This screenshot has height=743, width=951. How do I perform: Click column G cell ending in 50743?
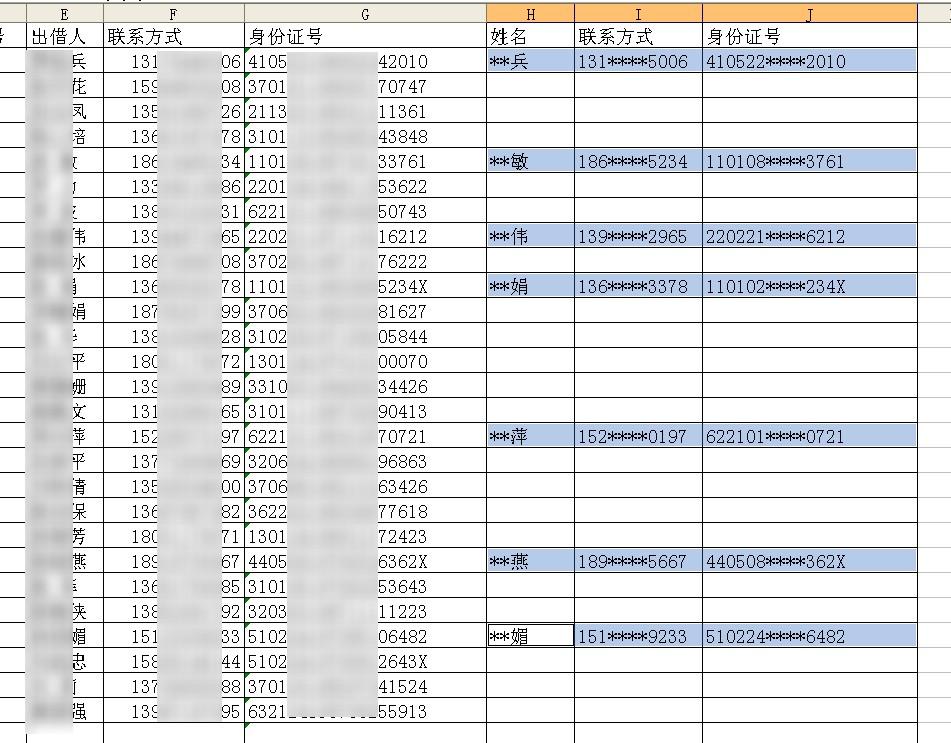pos(365,211)
